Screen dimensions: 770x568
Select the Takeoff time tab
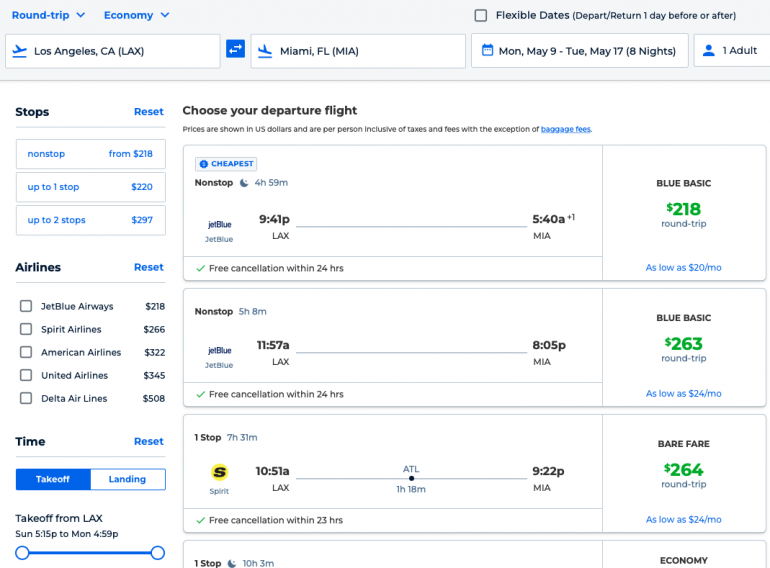click(53, 479)
